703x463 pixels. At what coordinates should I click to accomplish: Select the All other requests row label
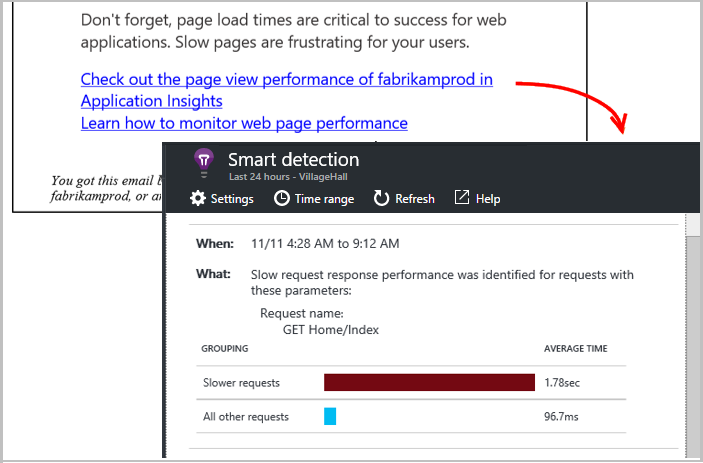245,417
